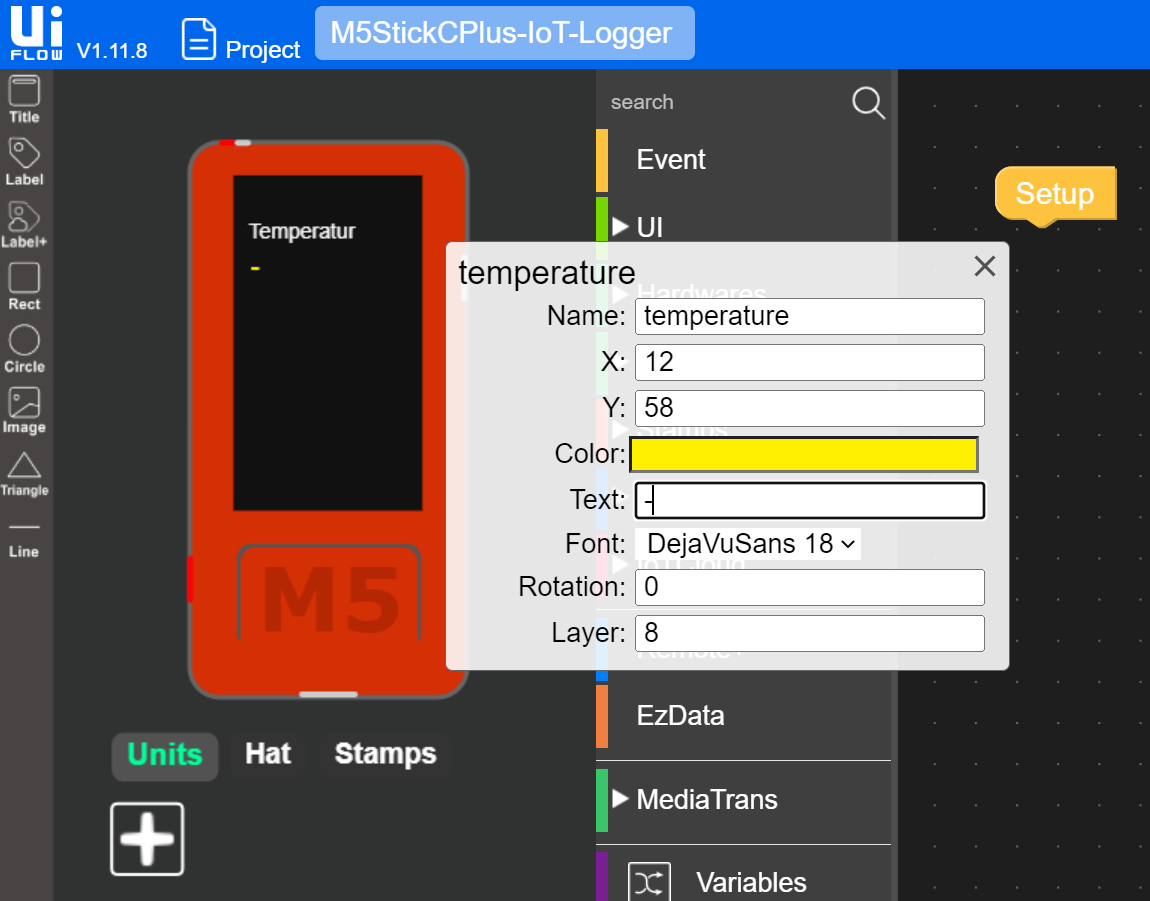Click the V1.11.8 version text

coord(111,51)
